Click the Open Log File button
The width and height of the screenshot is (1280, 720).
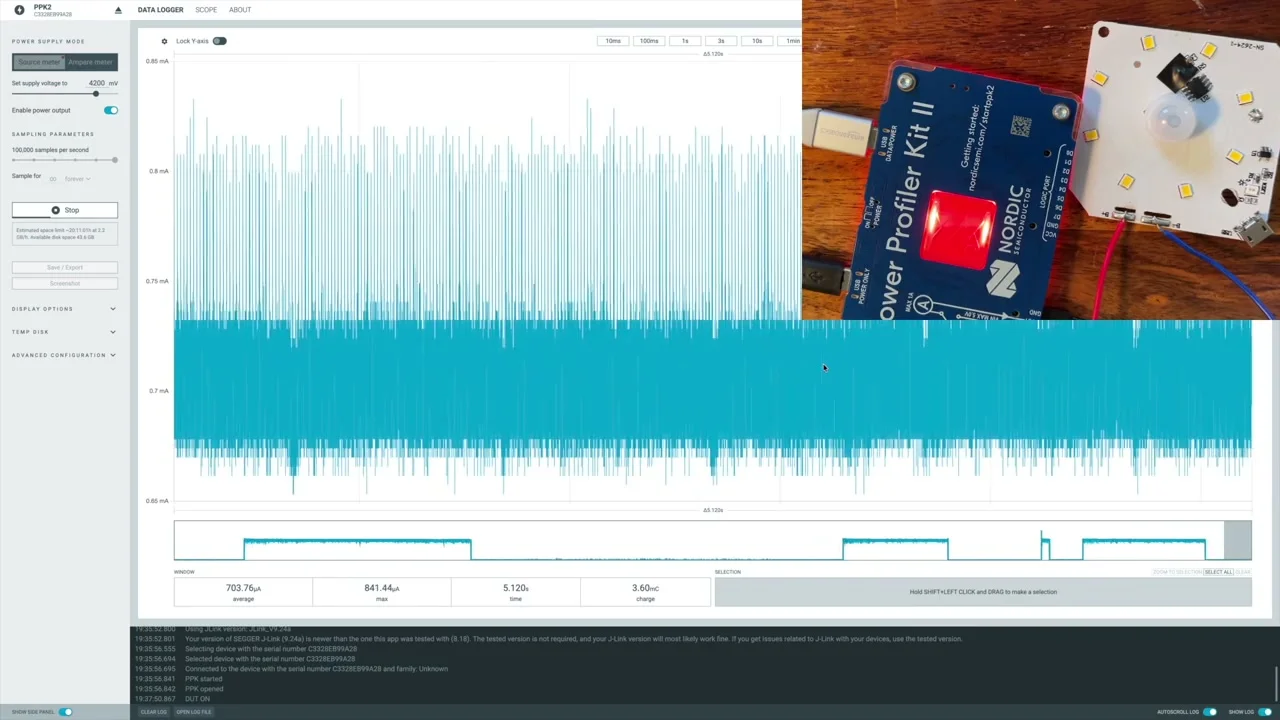pyautogui.click(x=194, y=712)
